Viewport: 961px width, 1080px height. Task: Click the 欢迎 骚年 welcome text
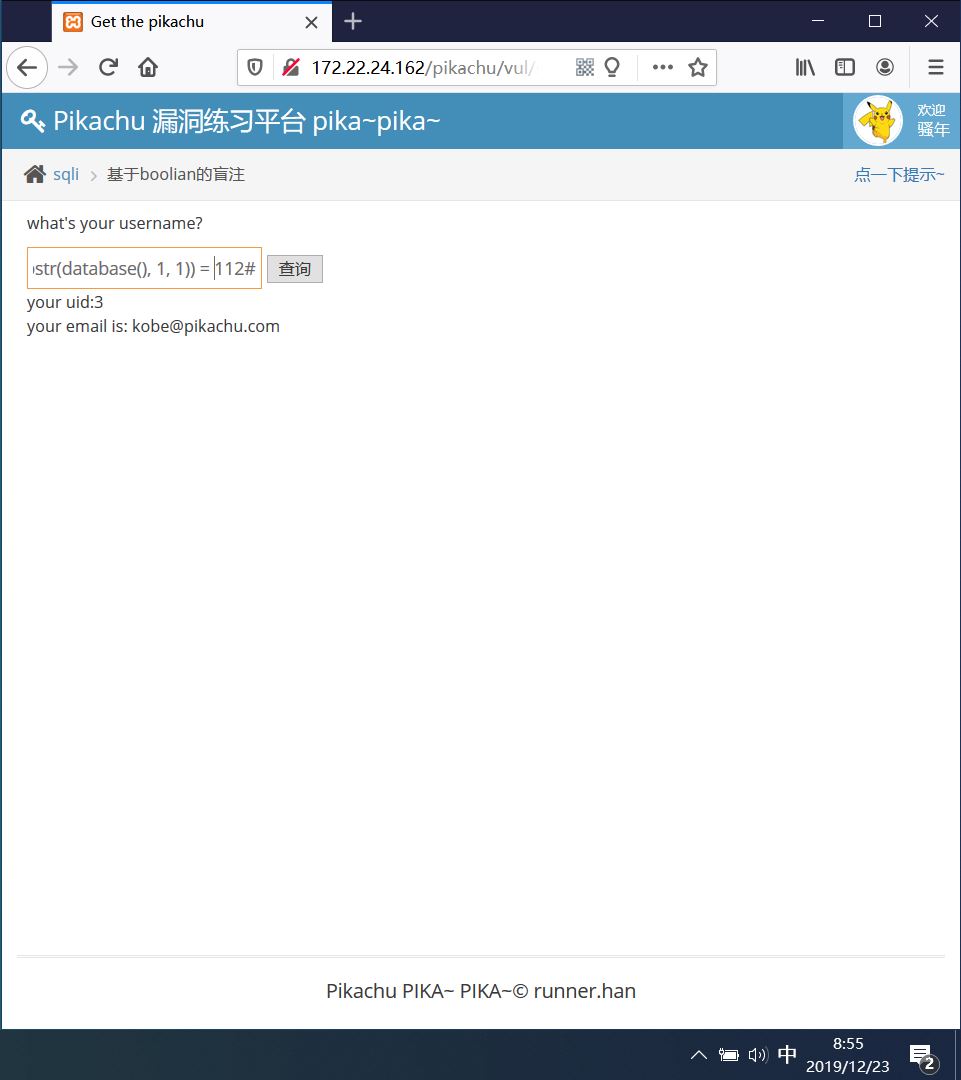(x=933, y=120)
